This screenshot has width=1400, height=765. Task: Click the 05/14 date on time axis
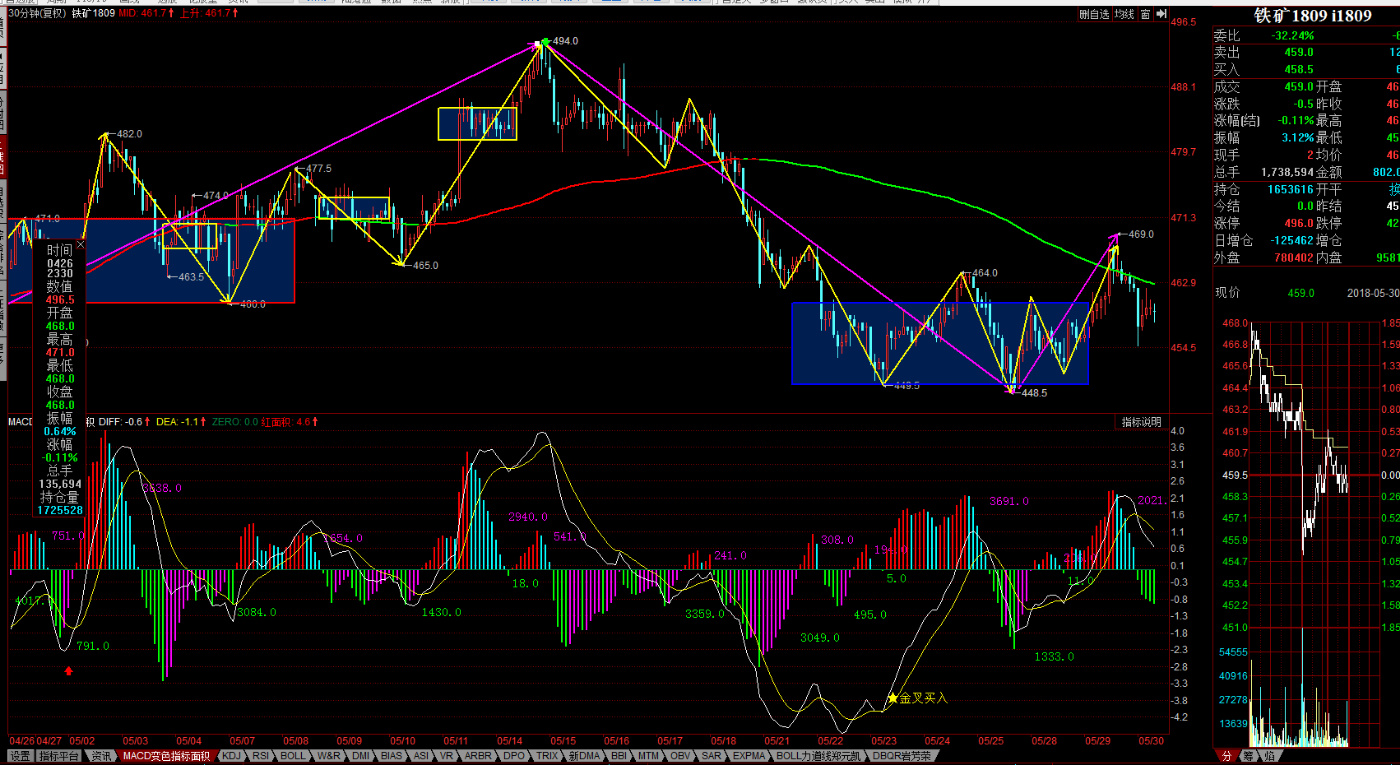pyautogui.click(x=512, y=741)
